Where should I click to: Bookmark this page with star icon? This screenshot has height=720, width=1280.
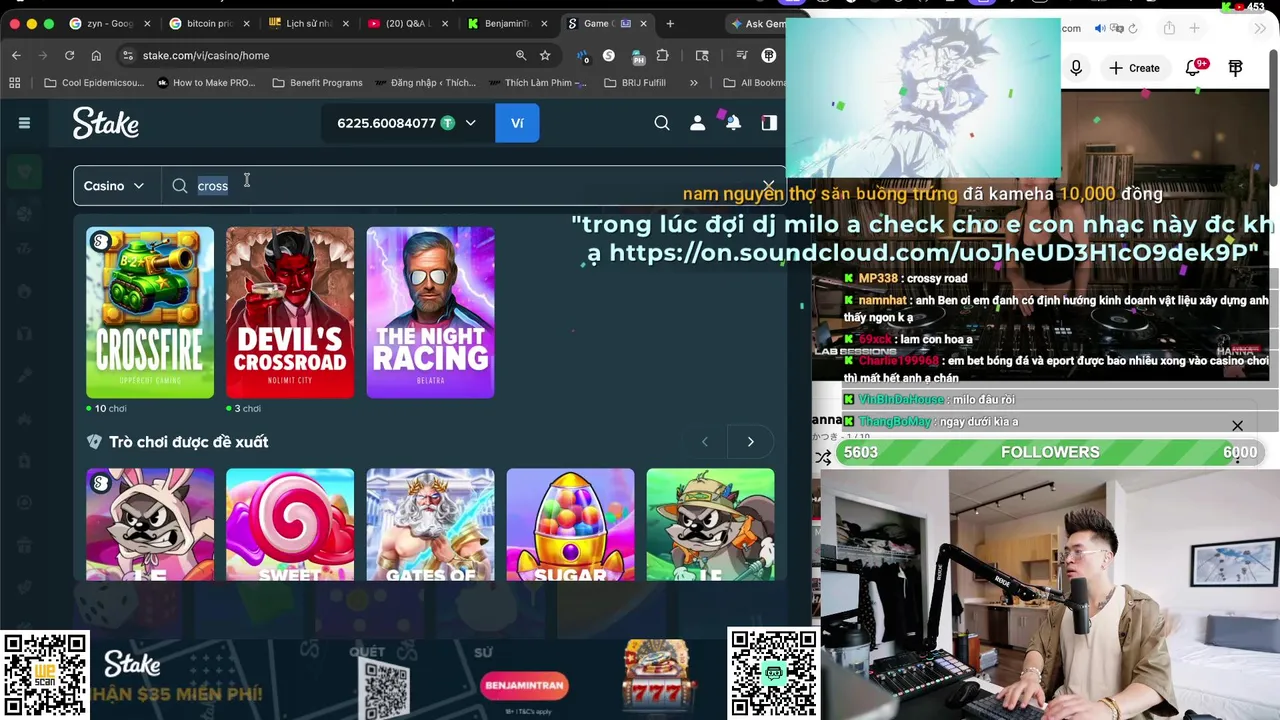click(545, 55)
